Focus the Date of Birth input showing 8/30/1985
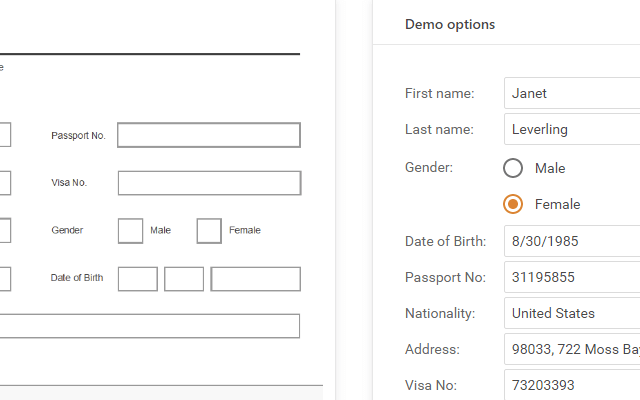 (x=572, y=241)
